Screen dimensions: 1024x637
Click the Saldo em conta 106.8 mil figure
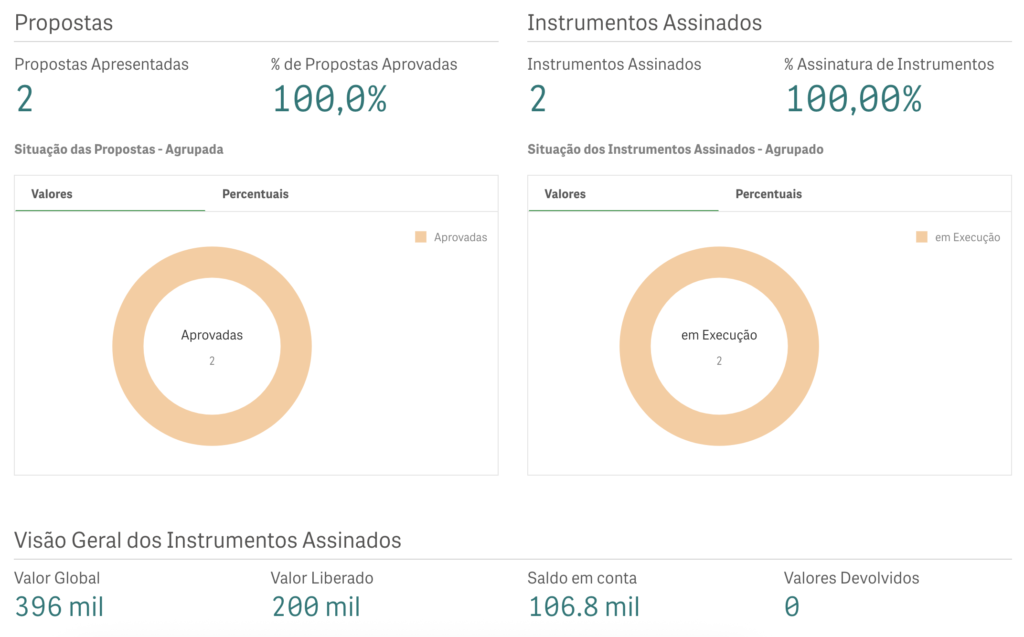583,606
